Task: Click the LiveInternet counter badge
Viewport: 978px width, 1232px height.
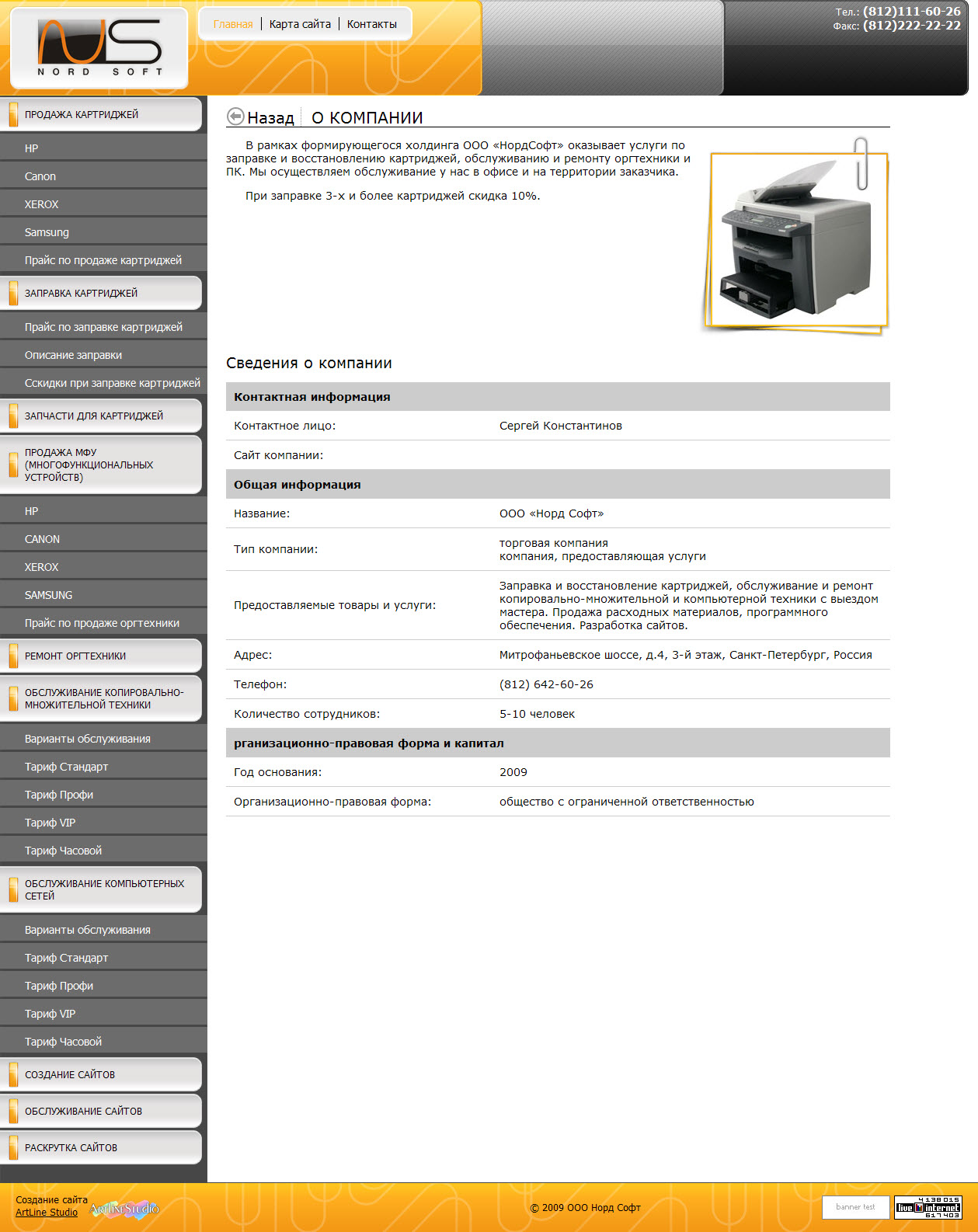Action: pos(928,1207)
